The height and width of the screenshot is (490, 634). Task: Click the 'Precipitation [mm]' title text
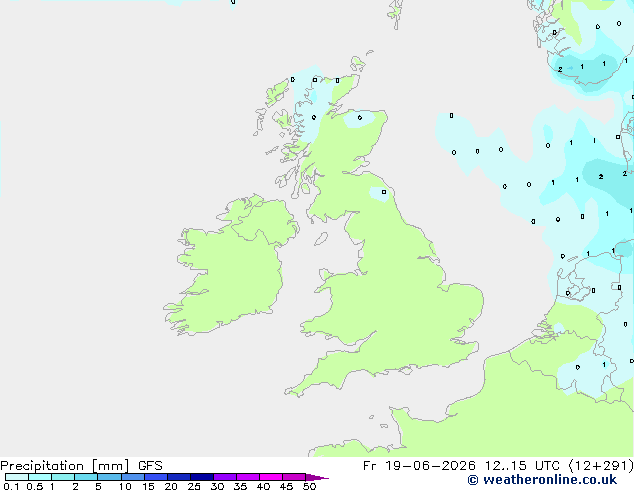point(65,466)
